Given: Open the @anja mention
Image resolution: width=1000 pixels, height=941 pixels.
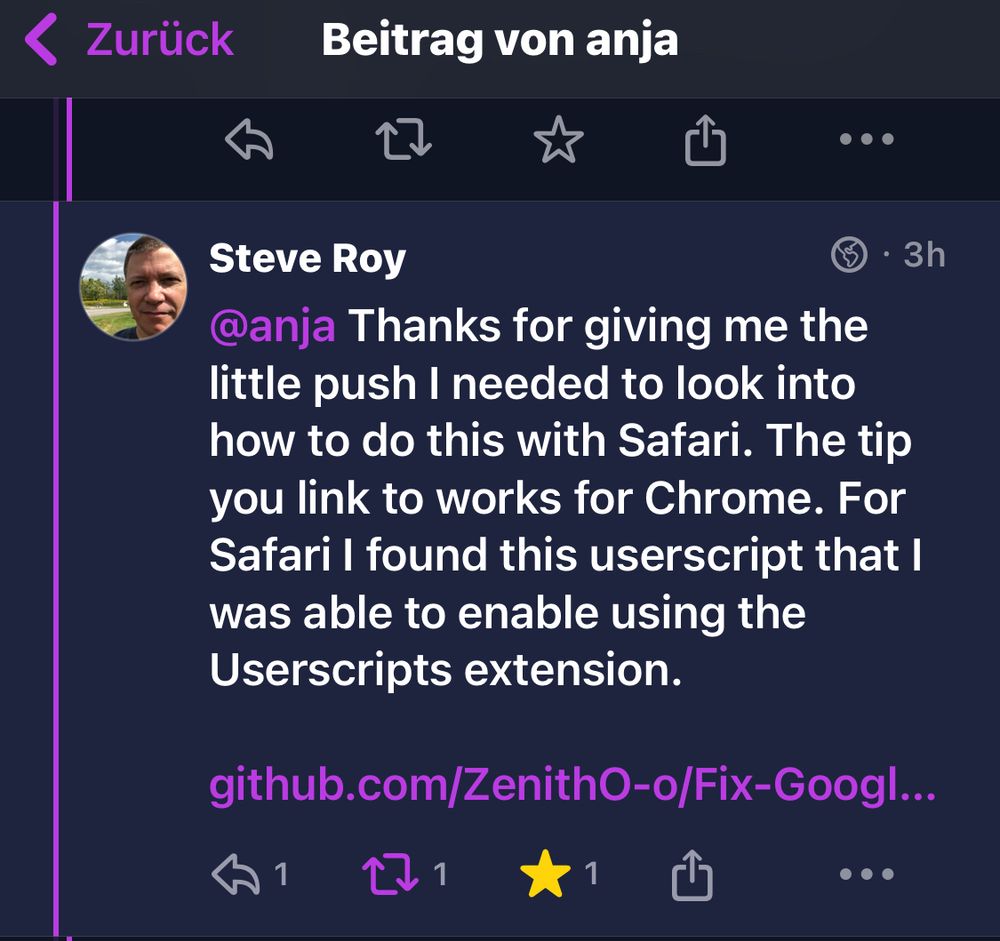Looking at the screenshot, I should tap(272, 326).
